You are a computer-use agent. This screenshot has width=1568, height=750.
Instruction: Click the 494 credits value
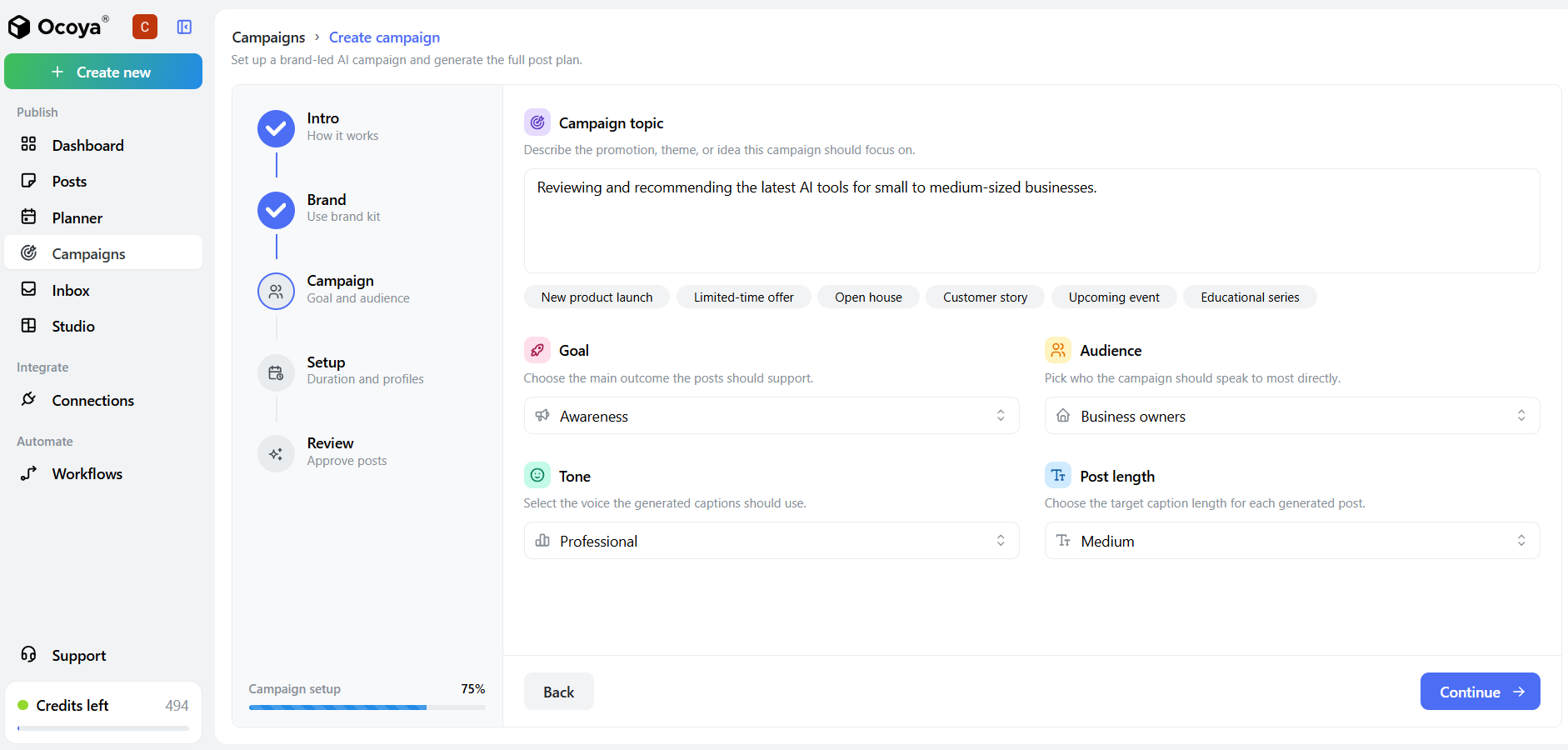[x=177, y=706]
